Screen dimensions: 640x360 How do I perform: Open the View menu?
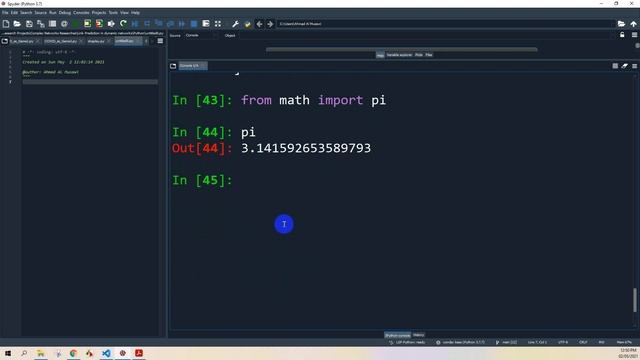[x=124, y=13]
